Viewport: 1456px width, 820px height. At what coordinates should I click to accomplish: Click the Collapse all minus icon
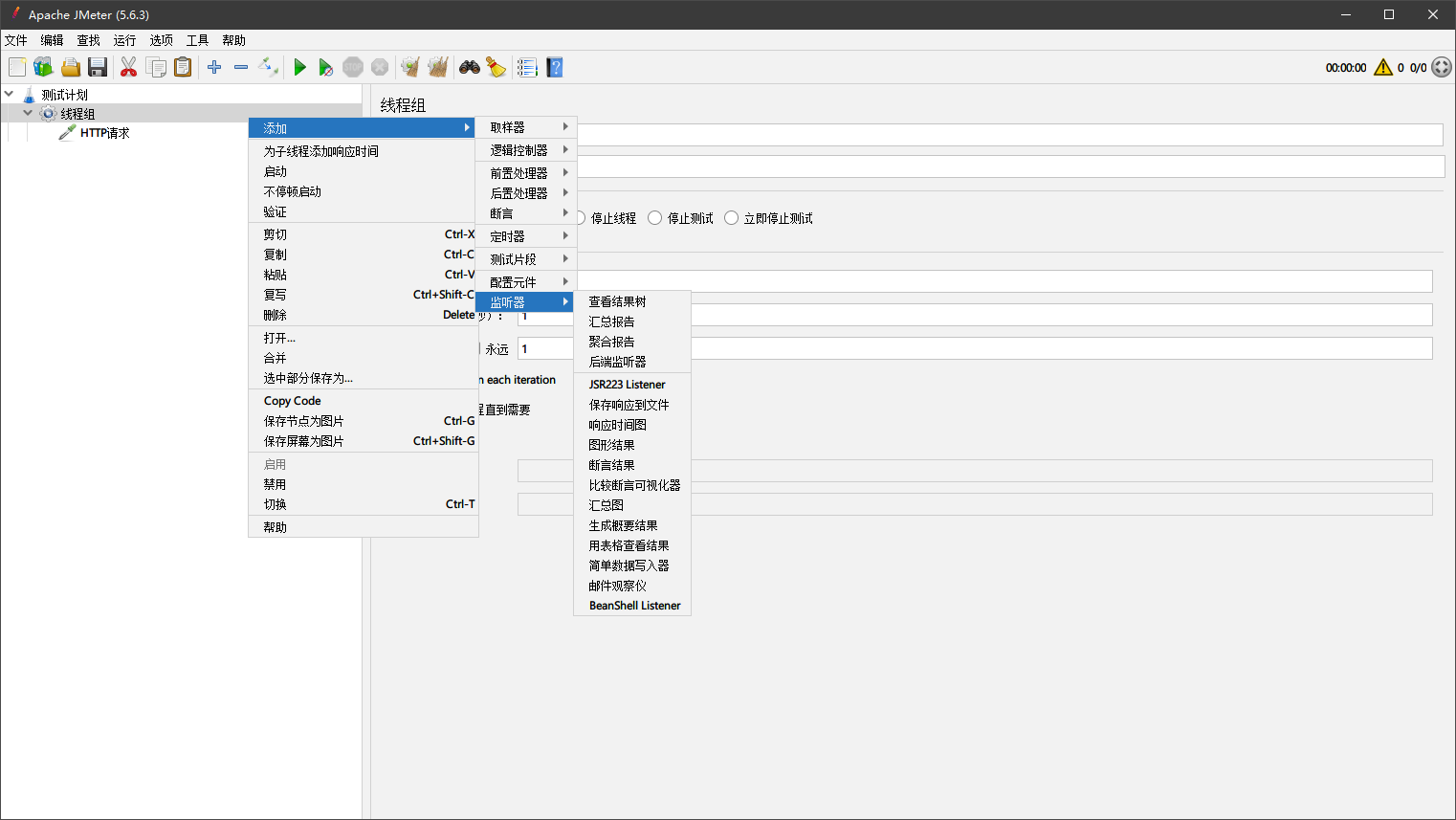(241, 67)
